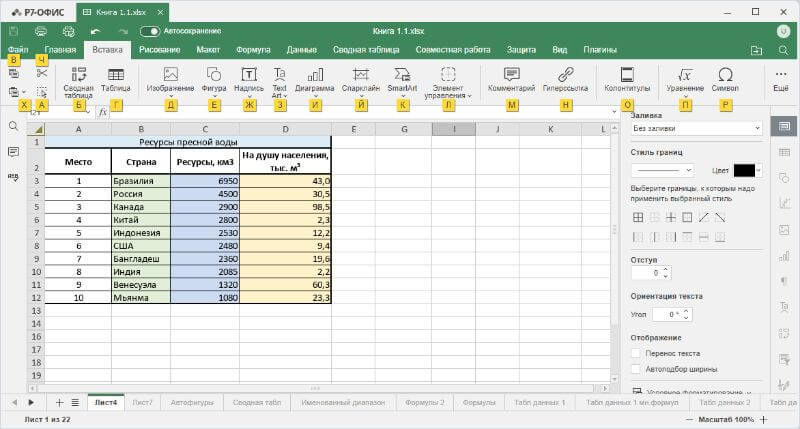The height and width of the screenshot is (429, 800).
Task: Open the file location icon at top right
Action: coord(757,50)
